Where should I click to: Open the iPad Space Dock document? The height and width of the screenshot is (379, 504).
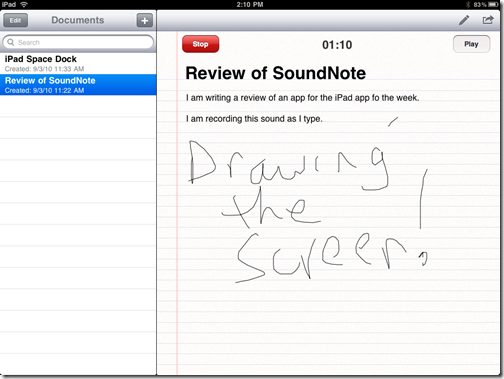pos(78,63)
